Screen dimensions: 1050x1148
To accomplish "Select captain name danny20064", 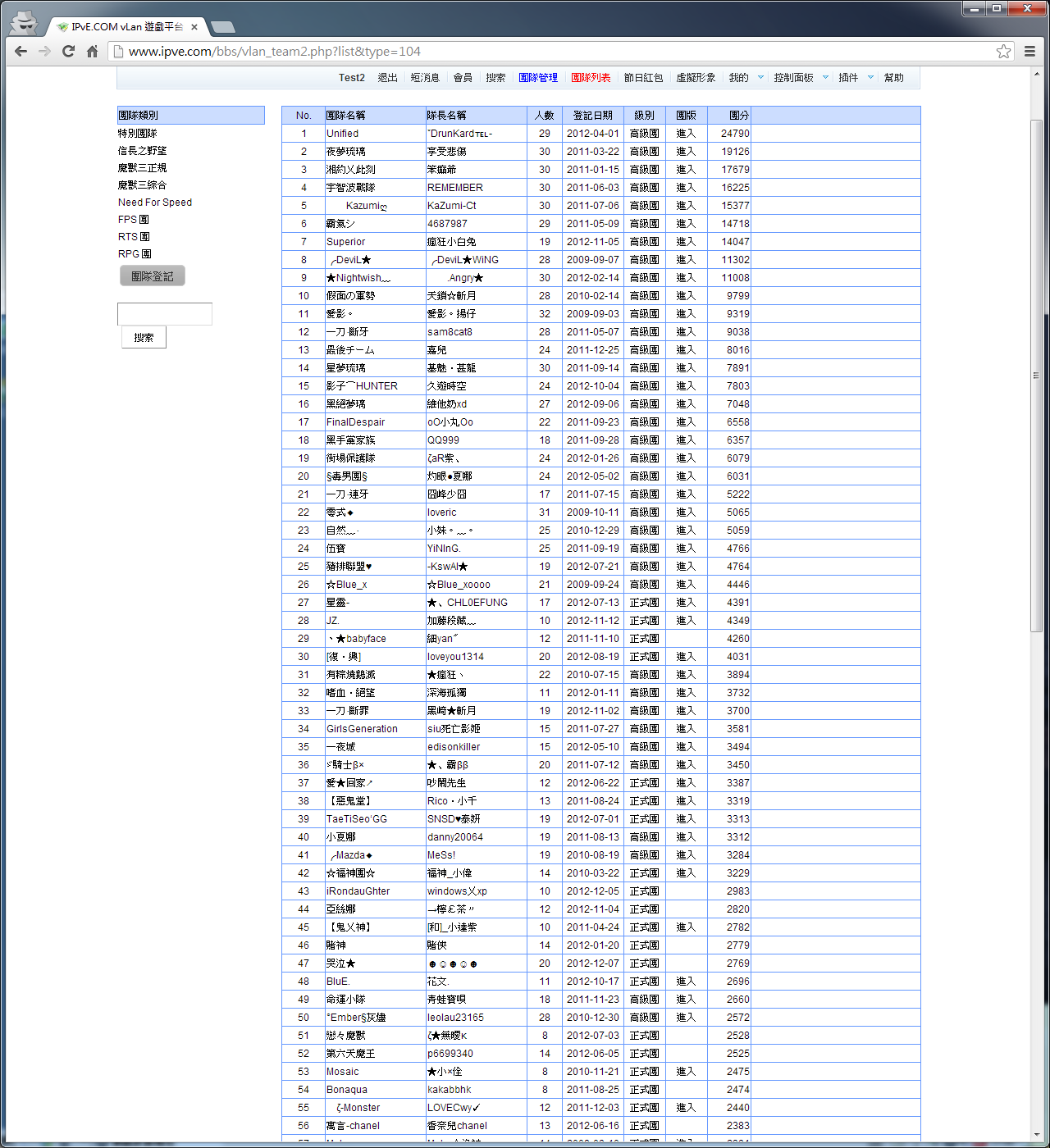I will tap(455, 837).
